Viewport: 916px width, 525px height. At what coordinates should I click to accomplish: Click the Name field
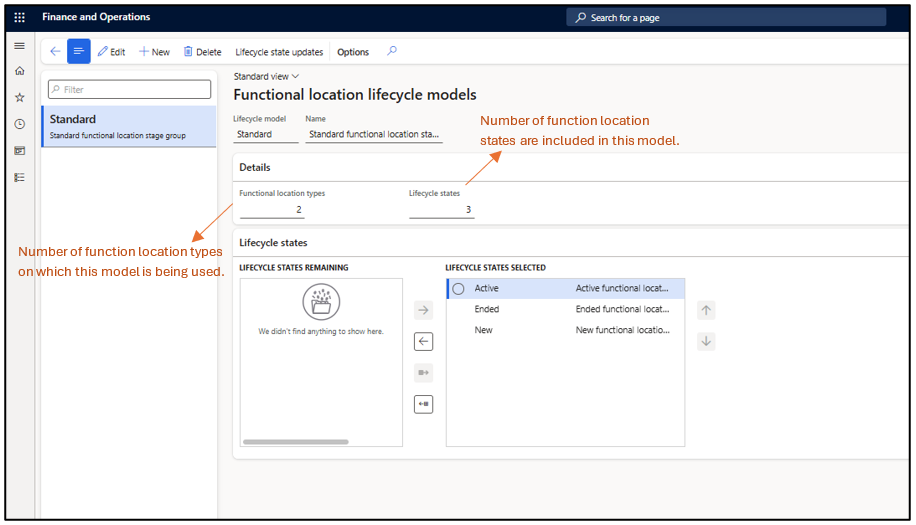pos(374,134)
